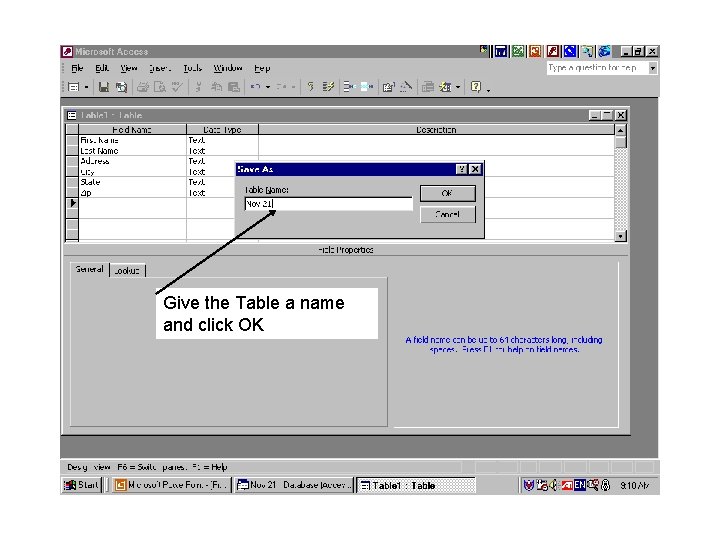Switch to the Microsoft PowerPoint taskbar button
The height and width of the screenshot is (540, 720).
[x=171, y=485]
